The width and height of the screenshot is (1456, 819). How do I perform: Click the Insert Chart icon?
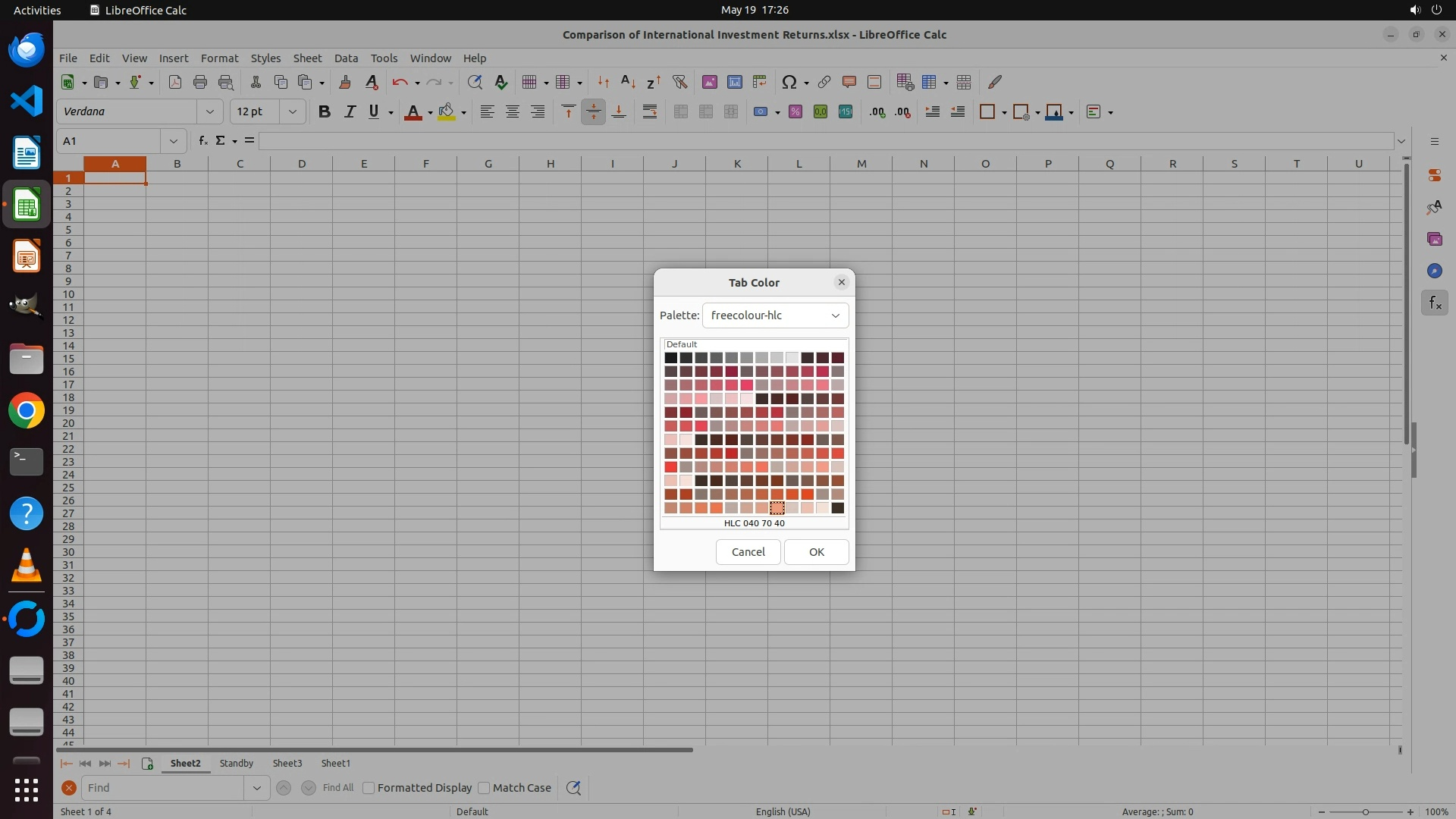(734, 82)
